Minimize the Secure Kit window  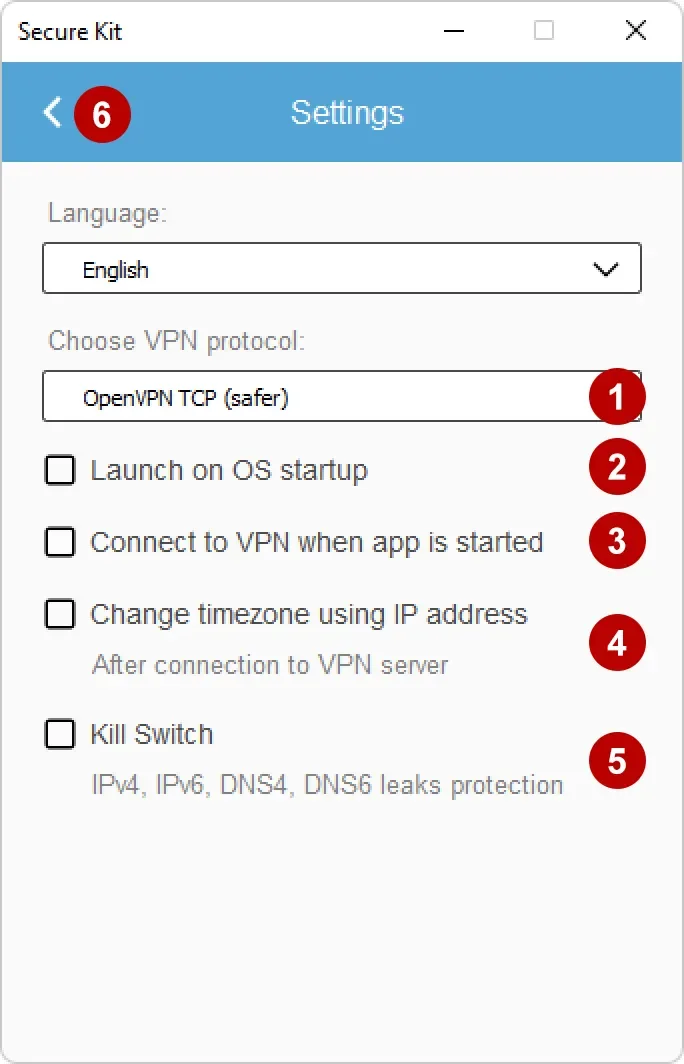(454, 31)
